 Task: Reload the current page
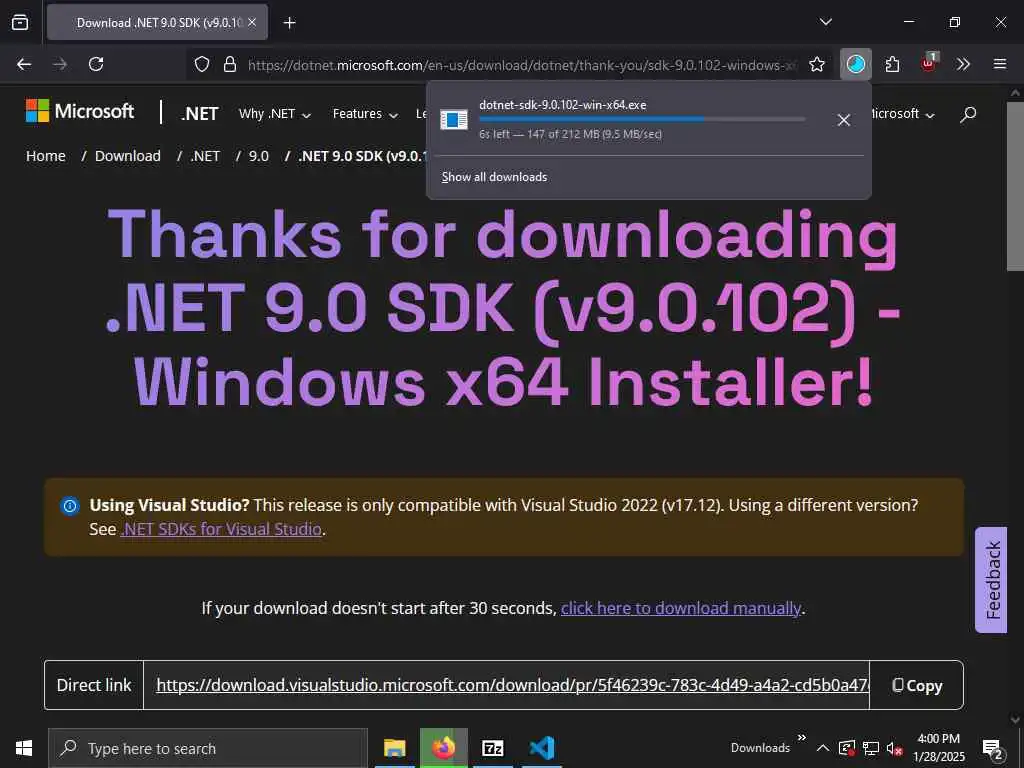point(96,64)
